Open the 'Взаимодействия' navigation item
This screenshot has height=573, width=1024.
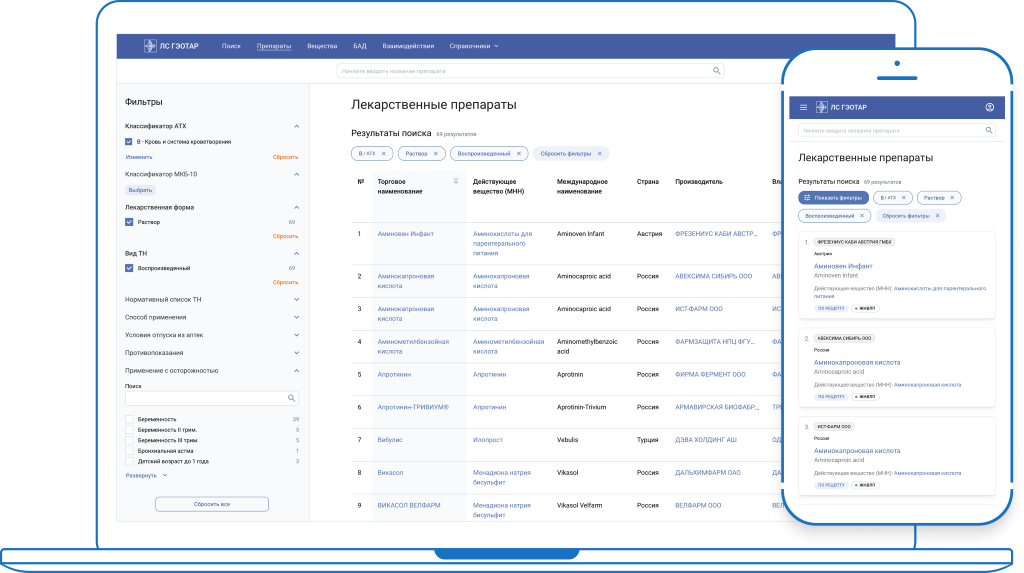(408, 46)
